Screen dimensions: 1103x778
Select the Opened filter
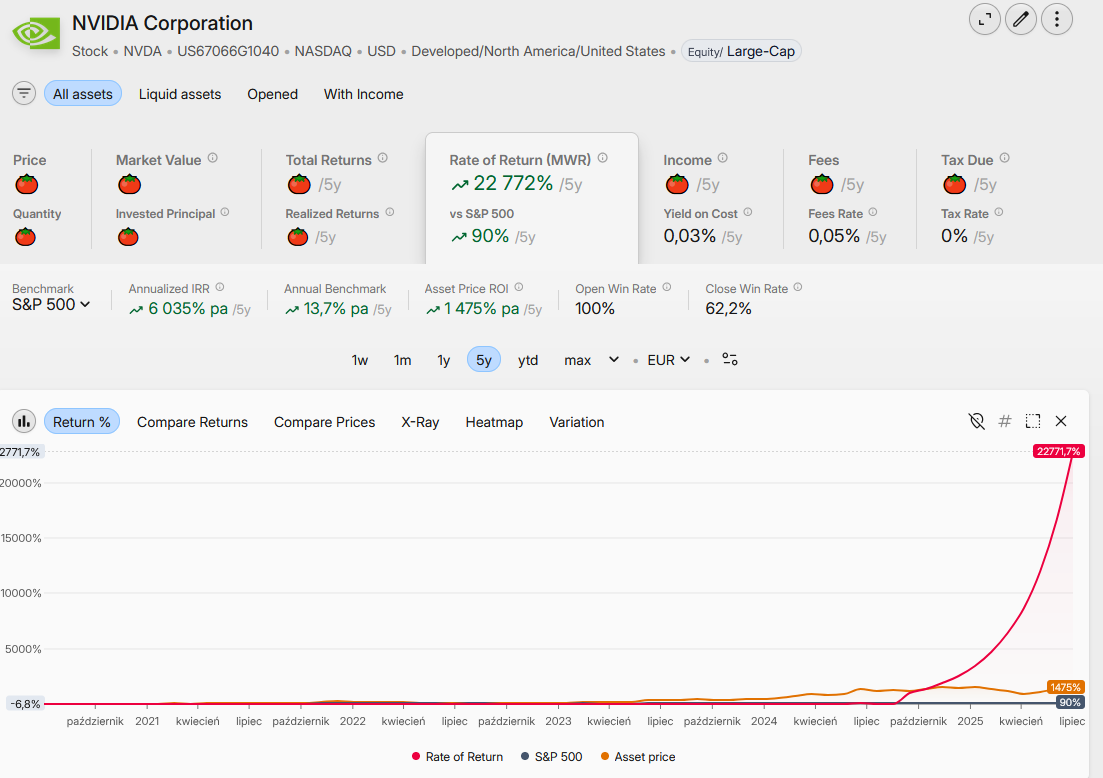(272, 94)
